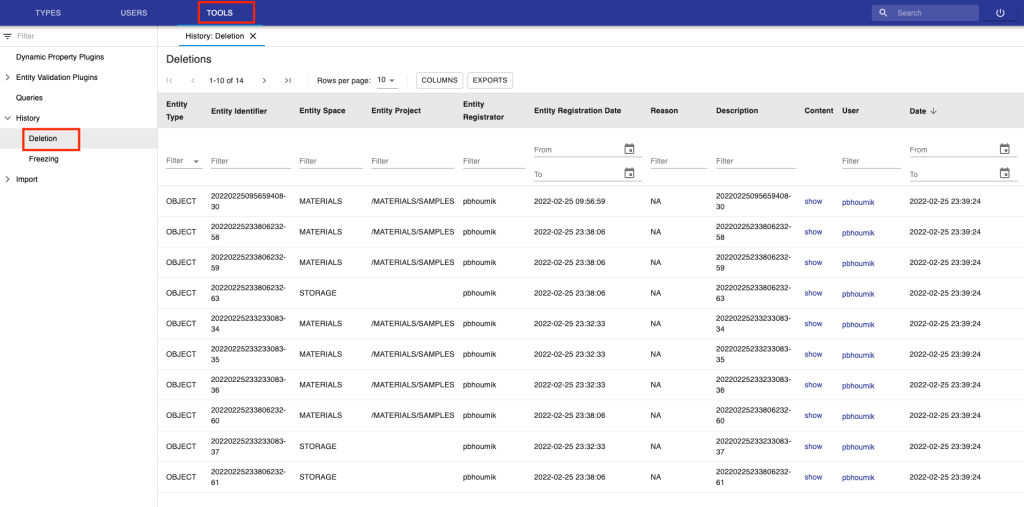1024x507 pixels.
Task: Go to previous page of deletions
Action: point(193,80)
